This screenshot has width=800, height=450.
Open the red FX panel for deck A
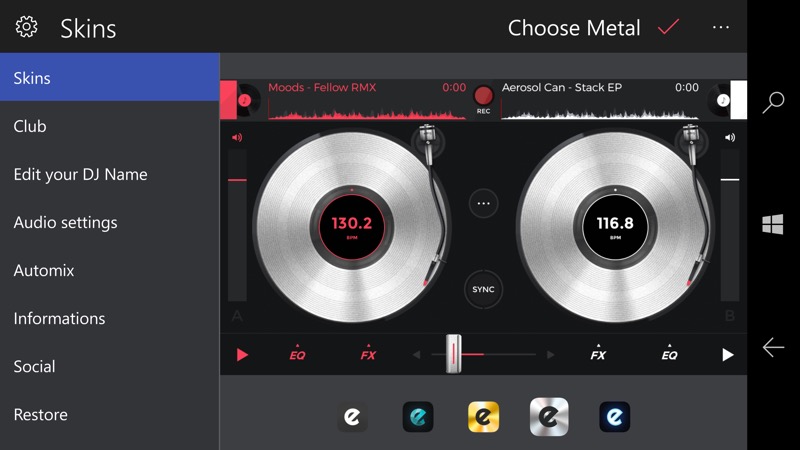point(368,354)
